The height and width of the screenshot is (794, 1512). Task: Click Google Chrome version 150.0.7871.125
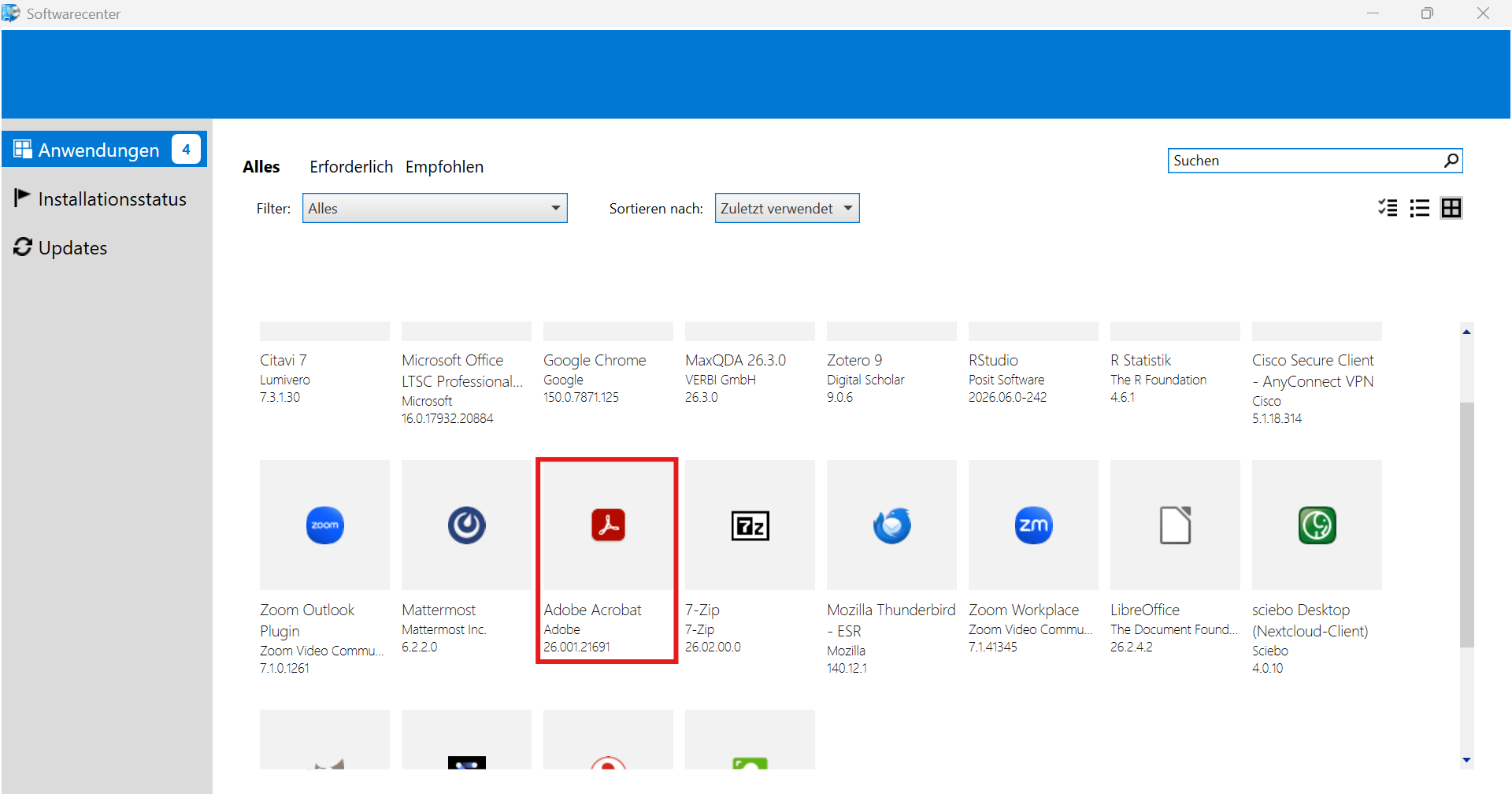click(581, 397)
